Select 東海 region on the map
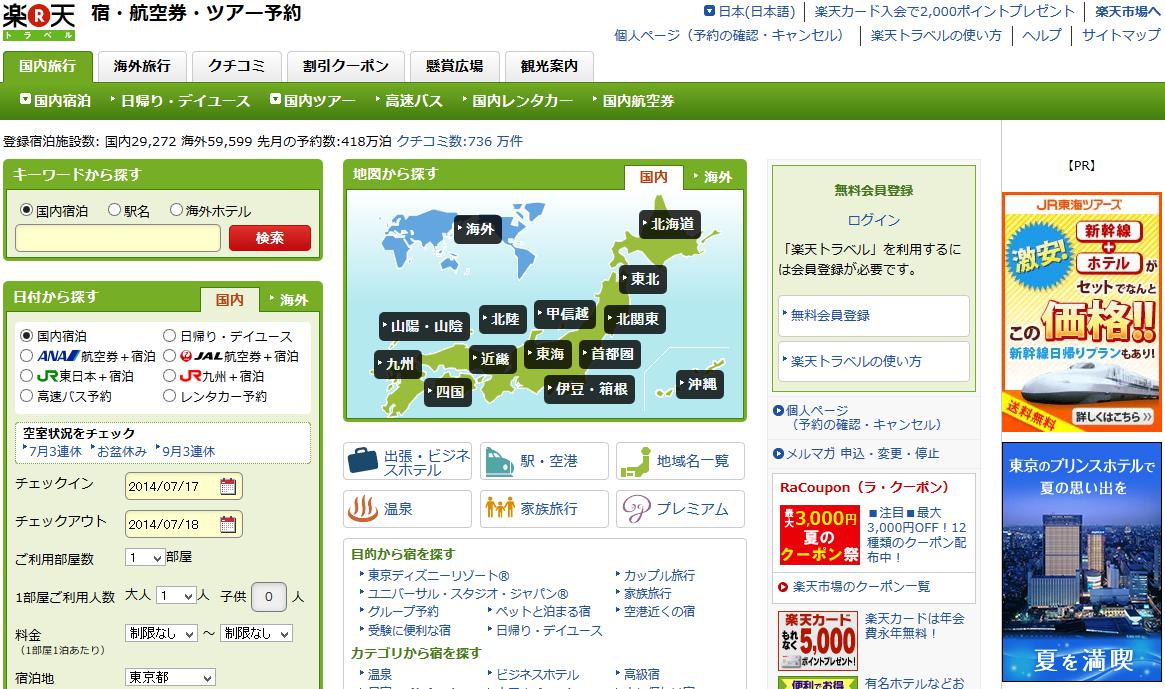 tap(548, 354)
